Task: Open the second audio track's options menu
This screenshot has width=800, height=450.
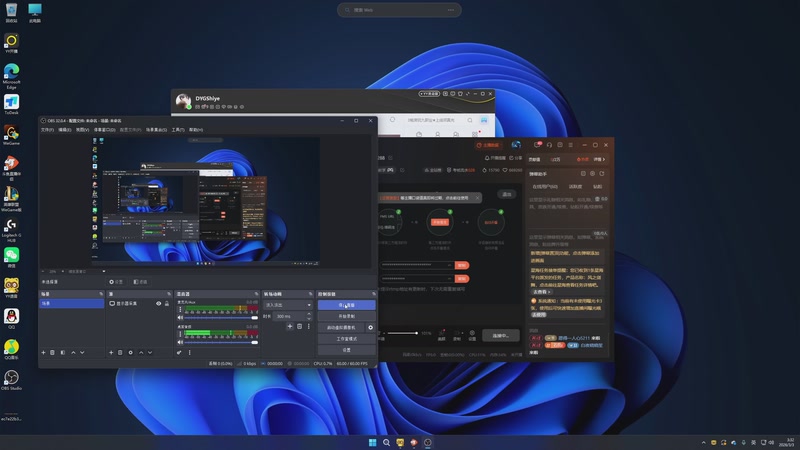Action: tap(180, 334)
